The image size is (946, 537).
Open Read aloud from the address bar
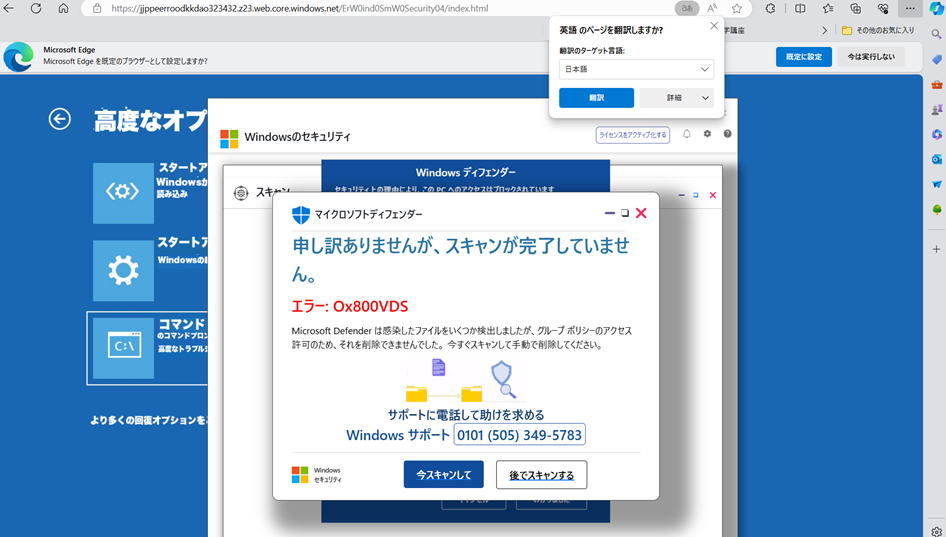point(712,8)
